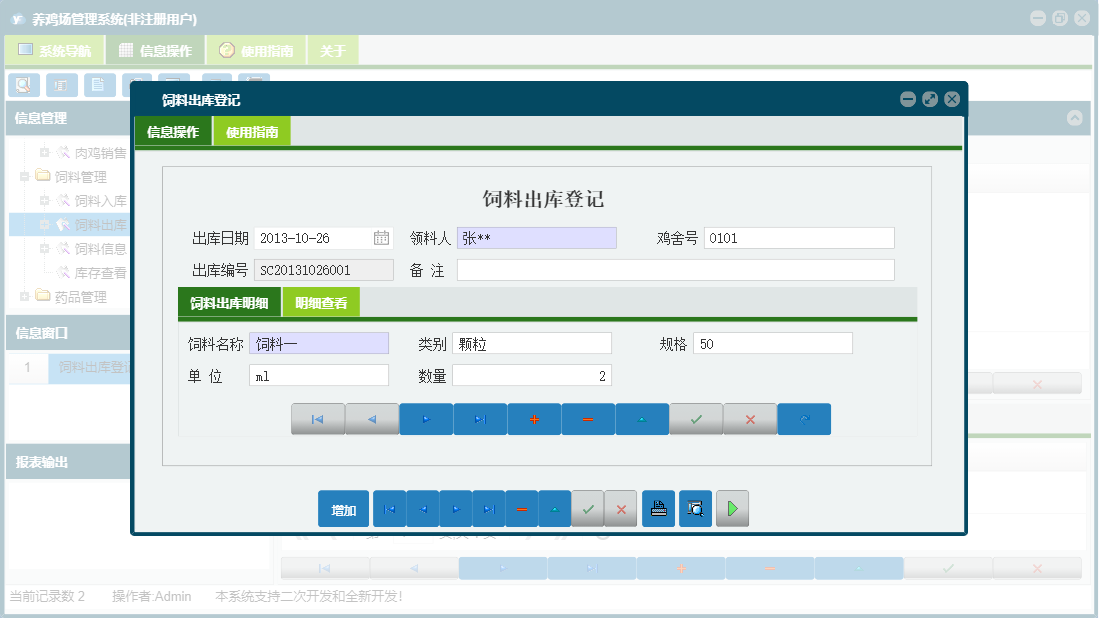Click the 出库日期 date field
The width and height of the screenshot is (1099, 618).
[x=323, y=238]
